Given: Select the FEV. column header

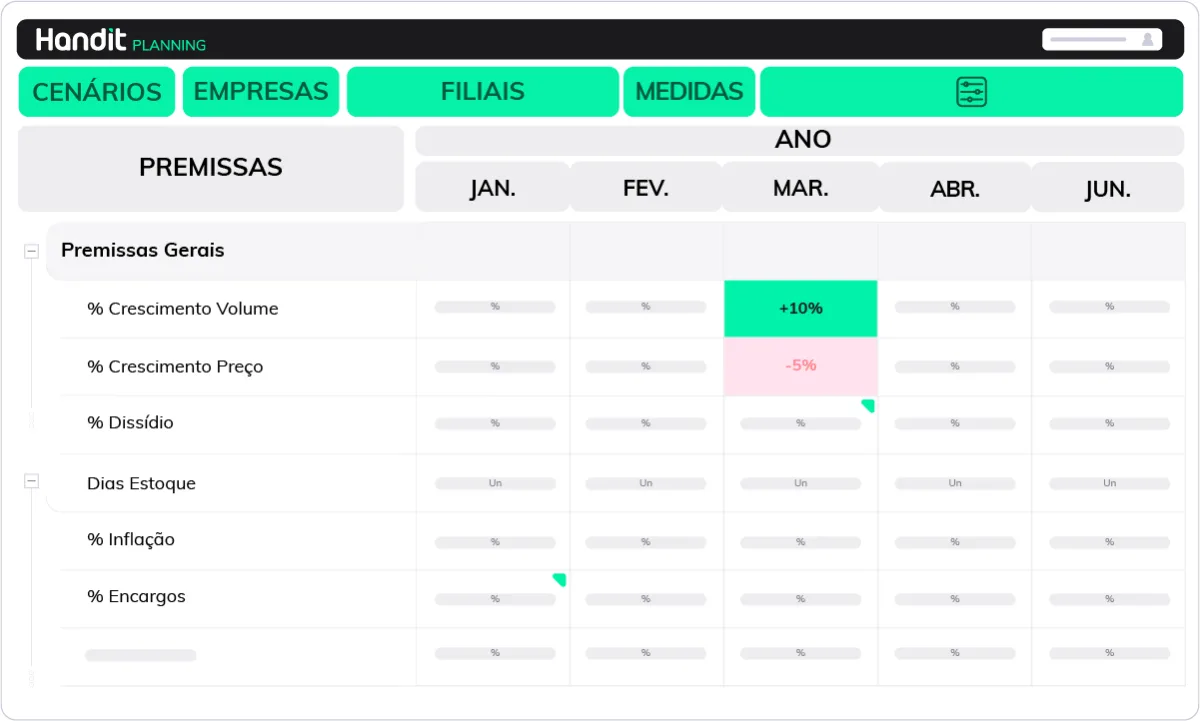Looking at the screenshot, I should pyautogui.click(x=646, y=188).
